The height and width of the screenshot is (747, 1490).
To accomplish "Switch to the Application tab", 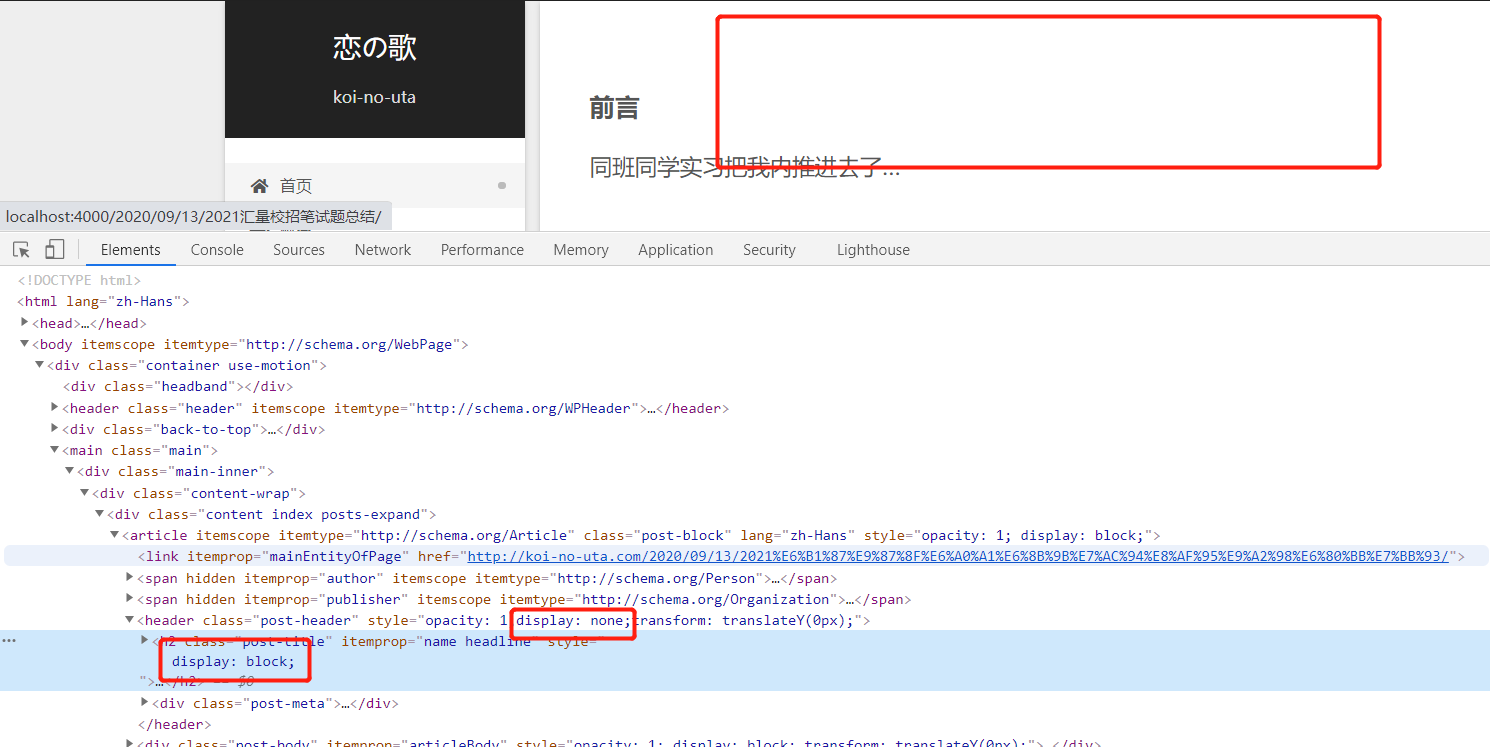I will click(x=676, y=250).
